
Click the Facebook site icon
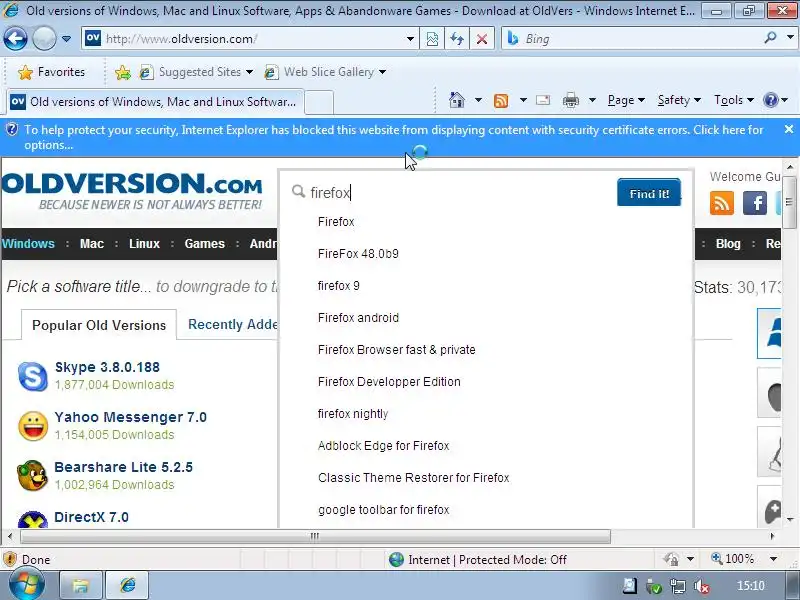point(755,203)
